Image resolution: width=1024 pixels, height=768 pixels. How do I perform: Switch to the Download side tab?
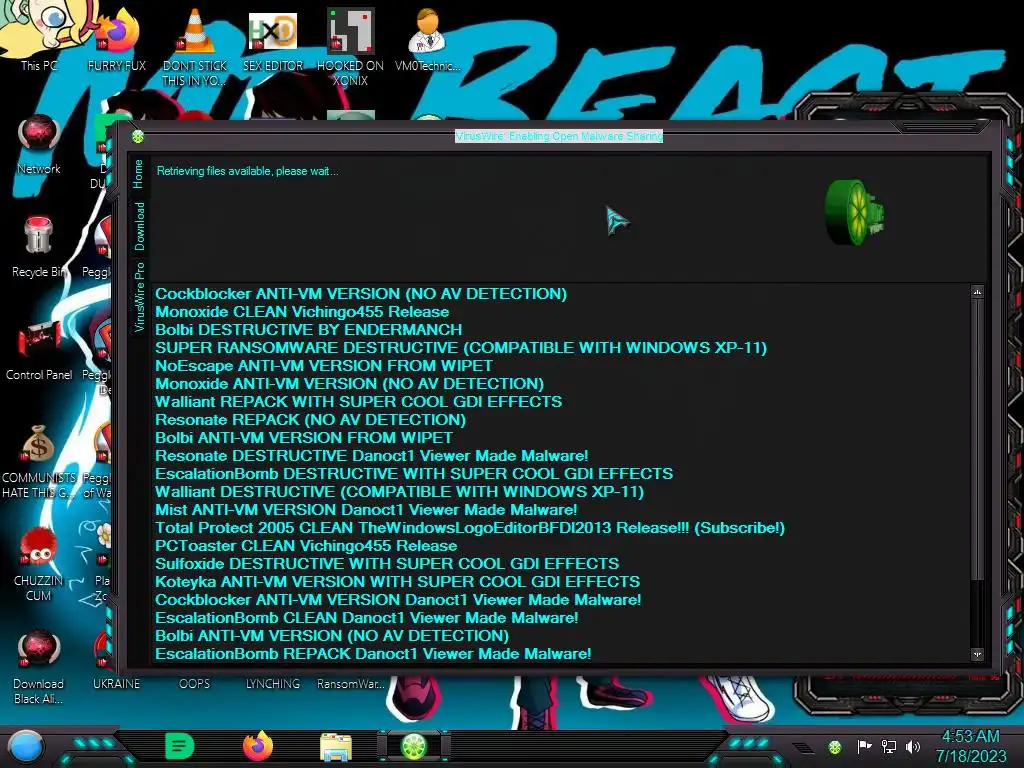tap(139, 226)
